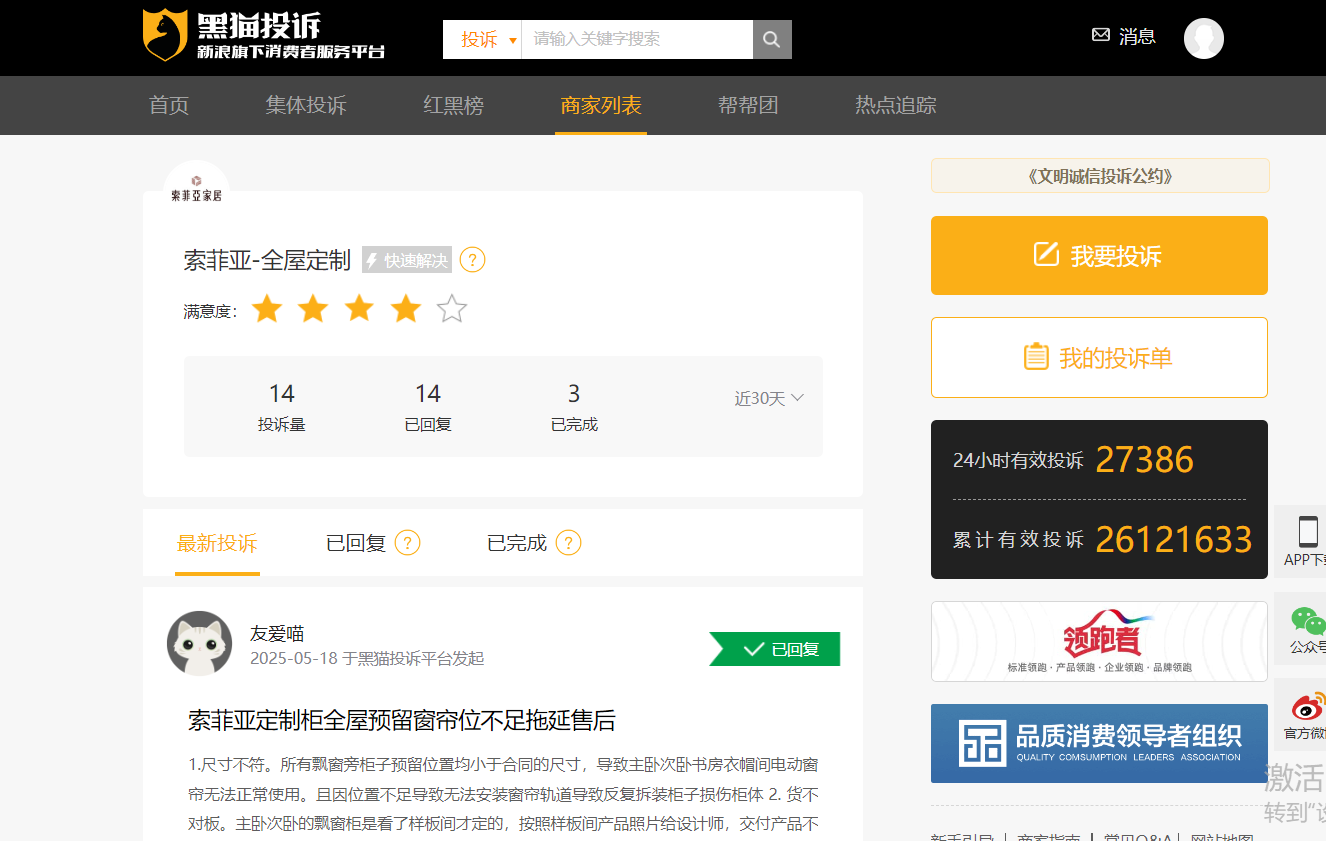Click the APP download phone icon
The height and width of the screenshot is (841, 1326).
pos(1307,531)
